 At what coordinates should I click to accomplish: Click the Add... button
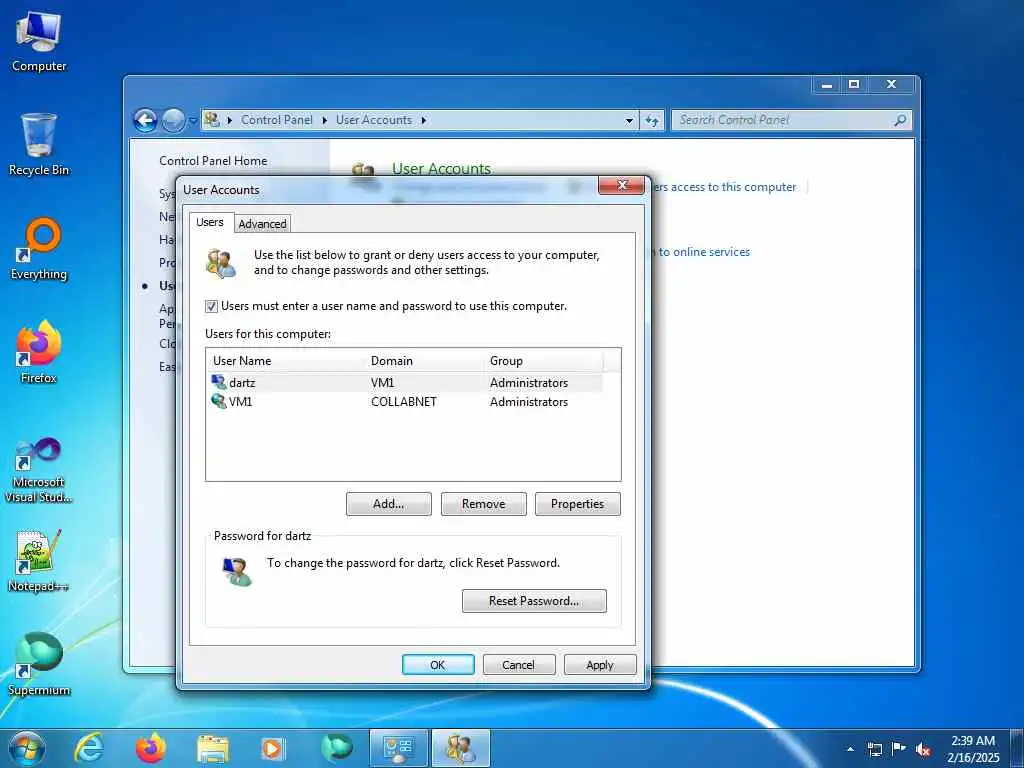click(x=389, y=504)
